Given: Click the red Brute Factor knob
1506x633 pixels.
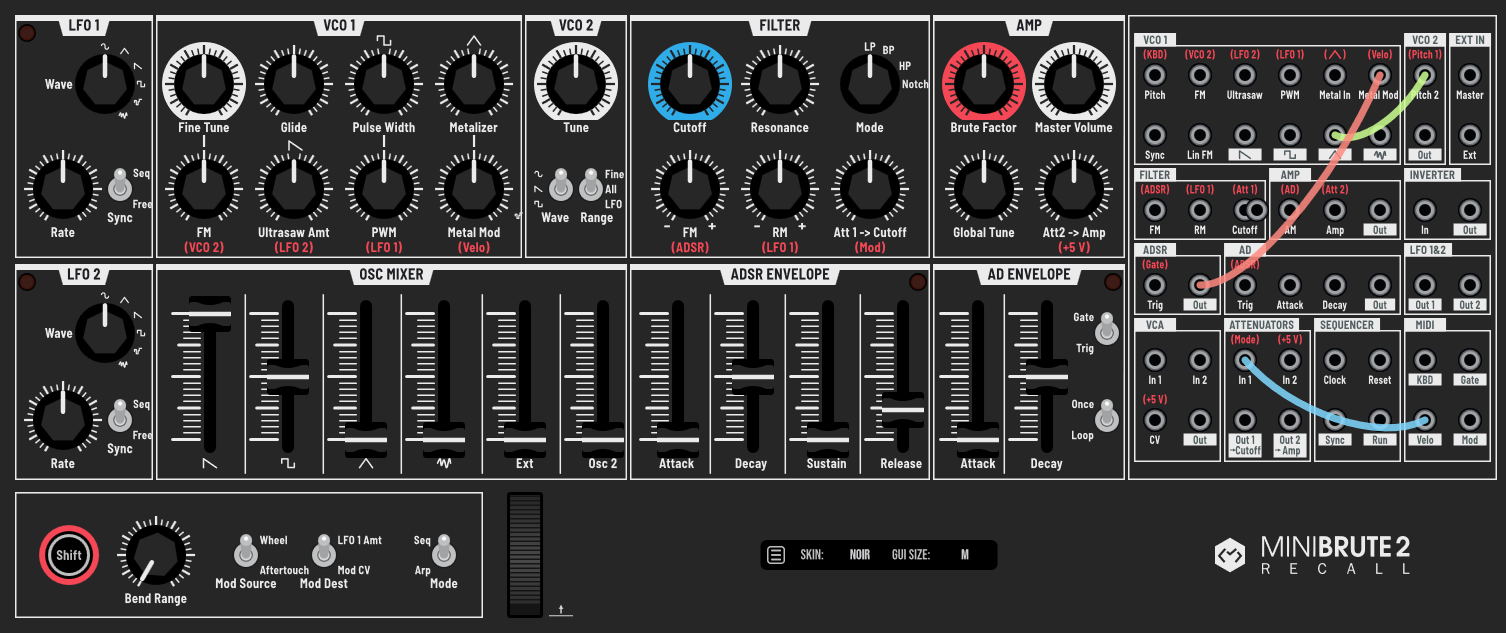Looking at the screenshot, I should (x=983, y=82).
